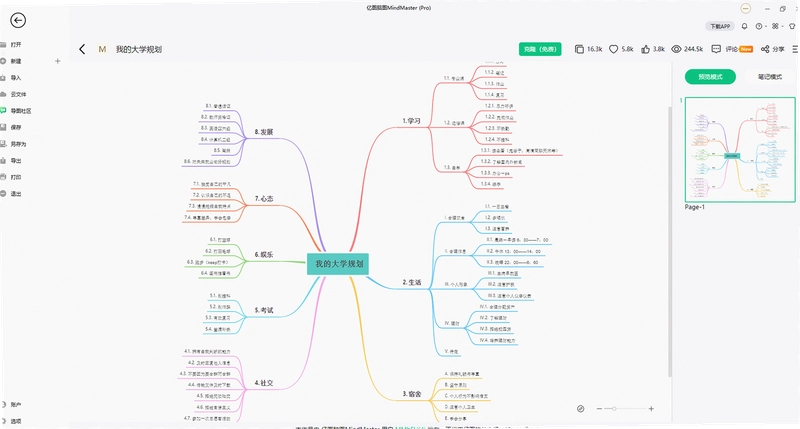Like with the thumbs-up icon 3.8k
Viewport: 800px width, 429px height.
pos(645,49)
